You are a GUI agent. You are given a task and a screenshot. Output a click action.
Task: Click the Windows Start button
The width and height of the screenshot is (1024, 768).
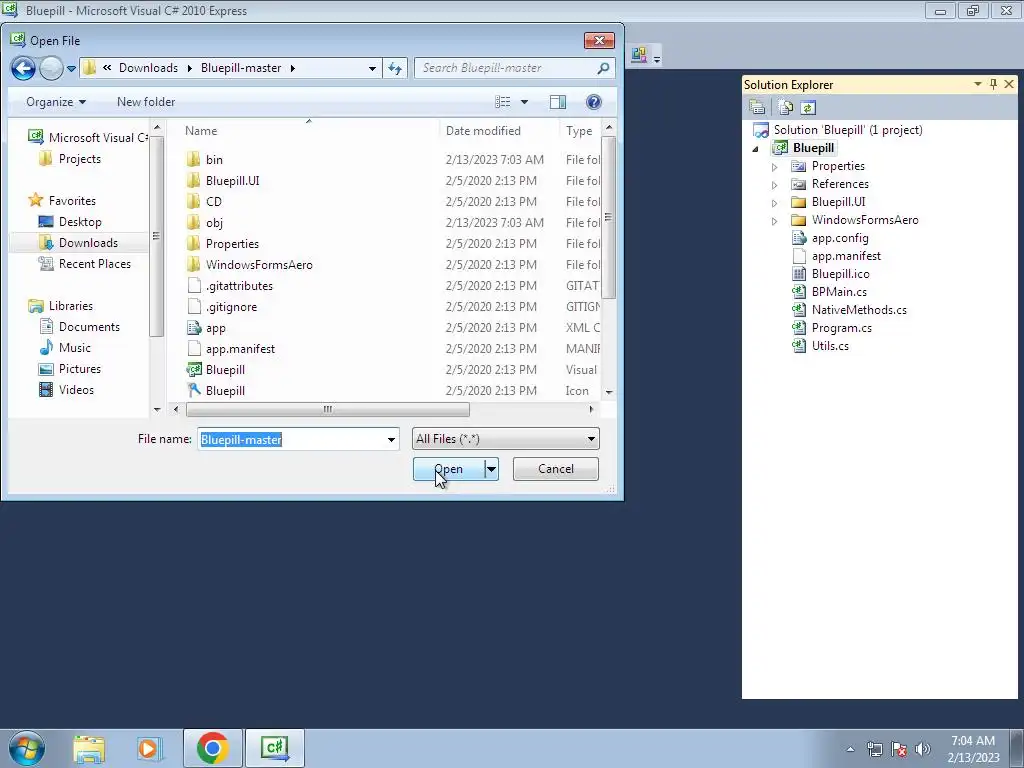[27, 748]
